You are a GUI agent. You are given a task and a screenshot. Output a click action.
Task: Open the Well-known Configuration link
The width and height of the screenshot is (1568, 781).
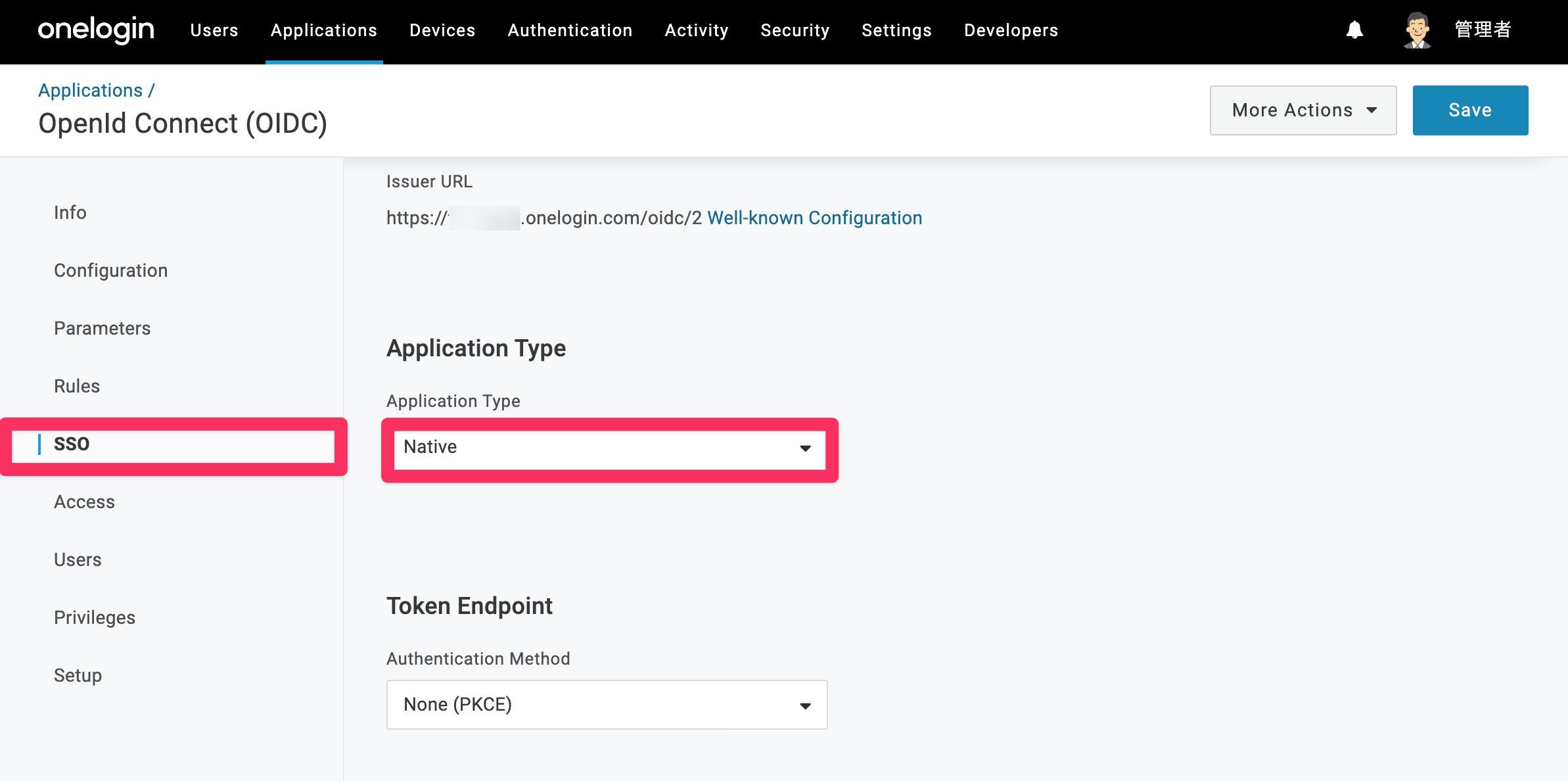(x=815, y=218)
